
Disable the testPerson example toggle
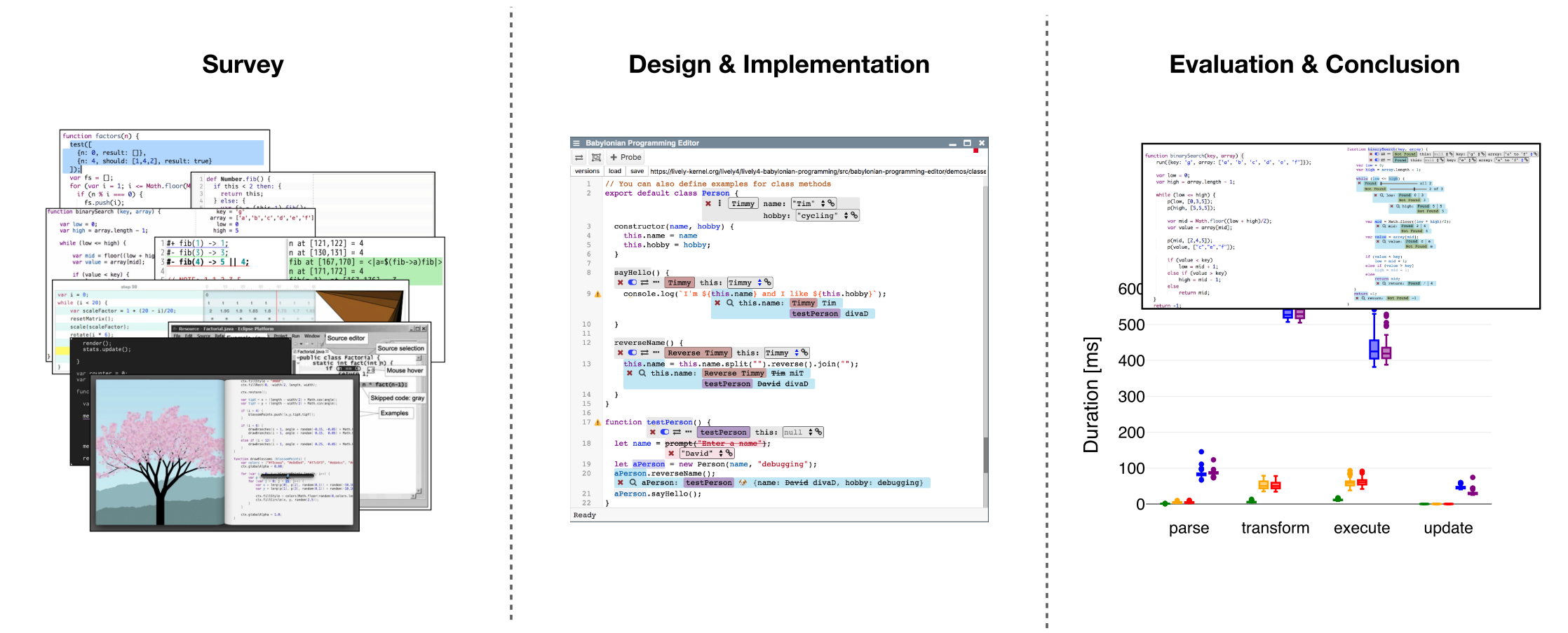point(664,433)
